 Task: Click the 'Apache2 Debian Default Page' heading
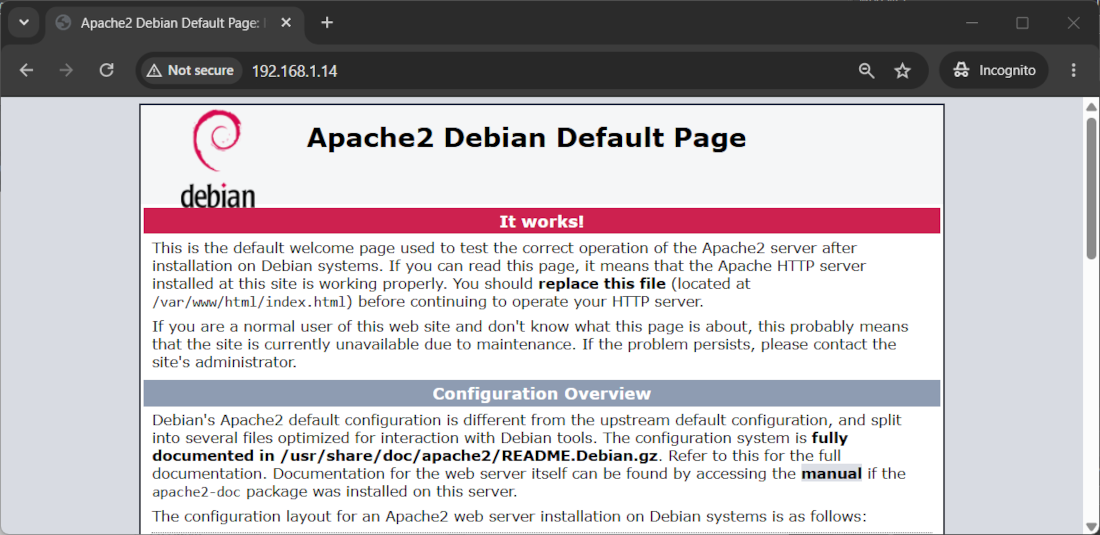point(526,138)
